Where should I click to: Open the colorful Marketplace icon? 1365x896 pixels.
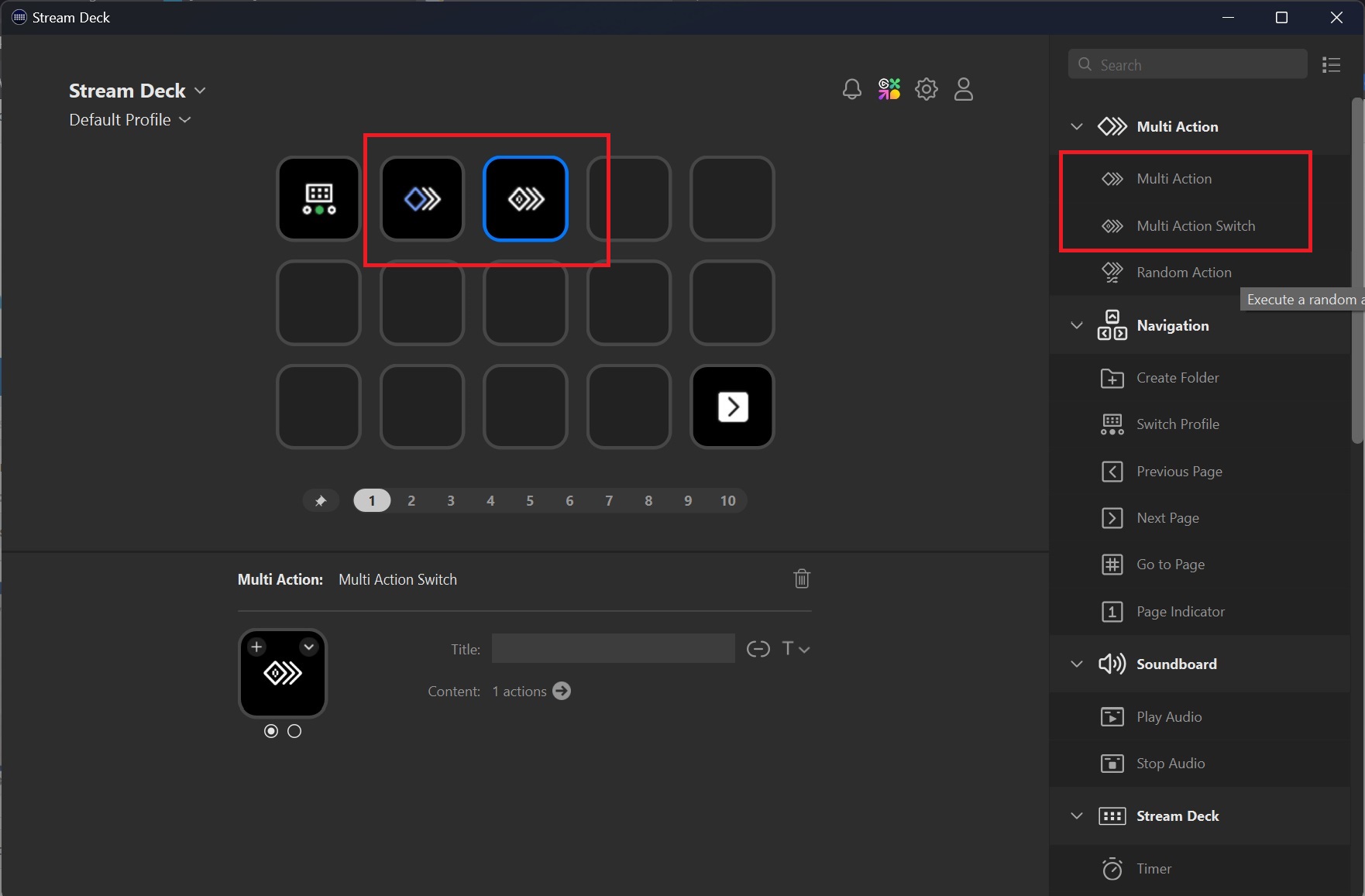pos(889,89)
